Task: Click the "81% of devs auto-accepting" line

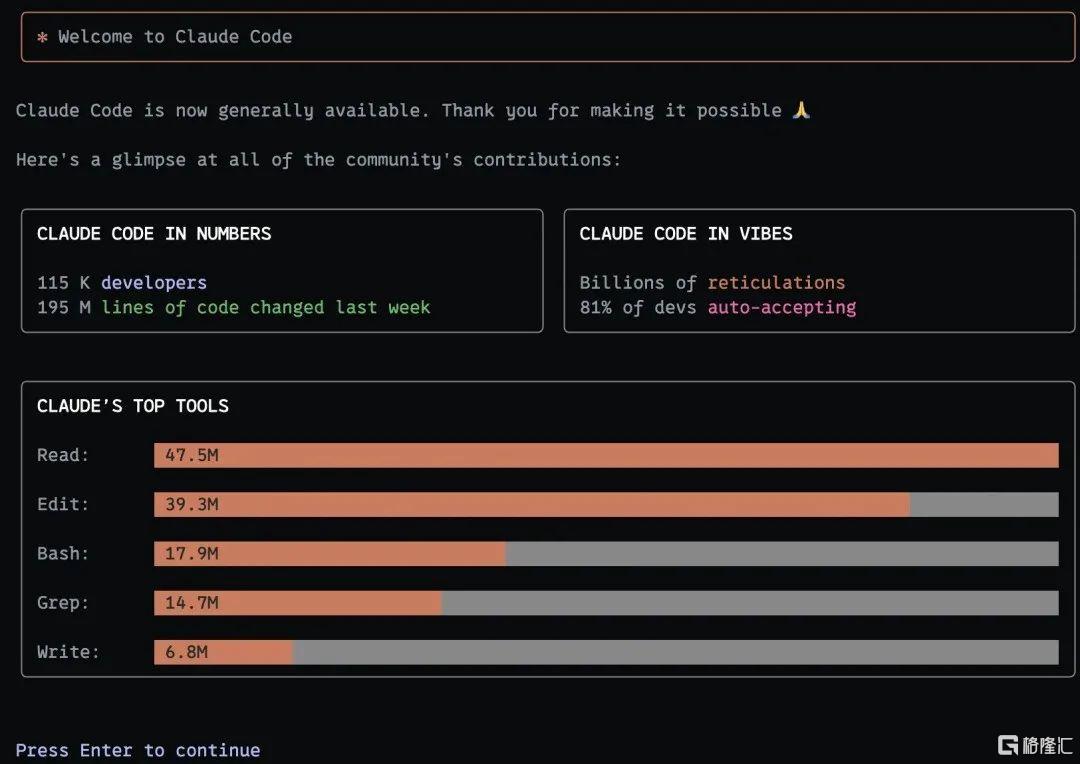Action: pos(718,307)
